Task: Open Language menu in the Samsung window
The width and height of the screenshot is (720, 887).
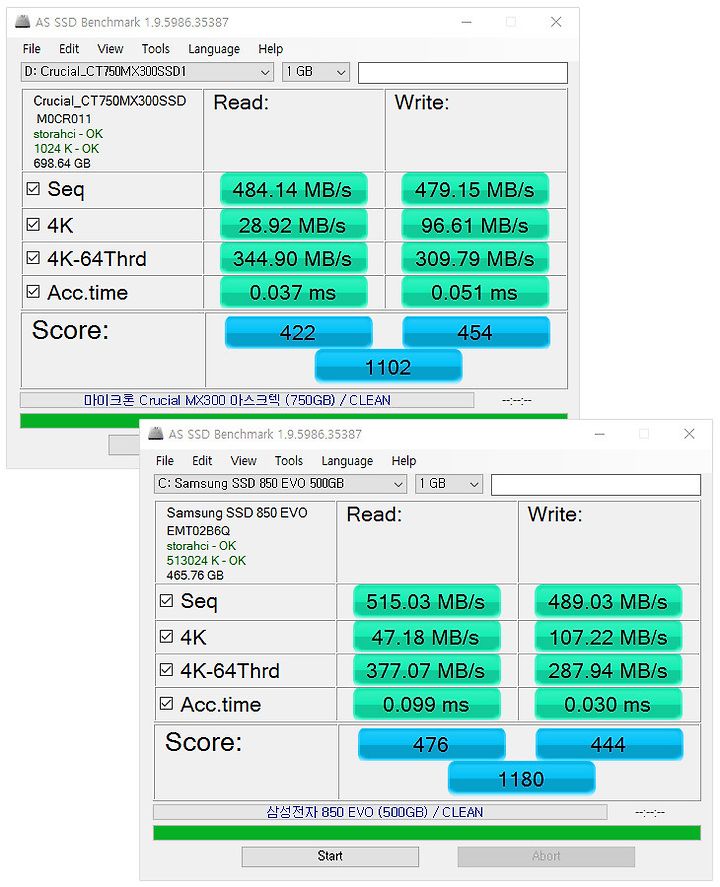Action: click(347, 461)
